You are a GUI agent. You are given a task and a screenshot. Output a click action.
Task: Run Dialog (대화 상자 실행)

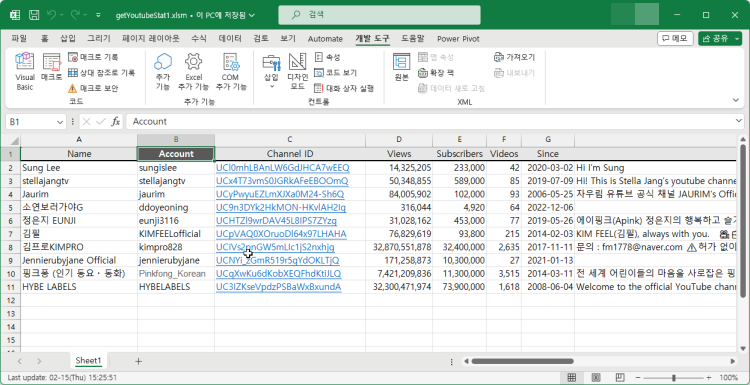[343, 88]
